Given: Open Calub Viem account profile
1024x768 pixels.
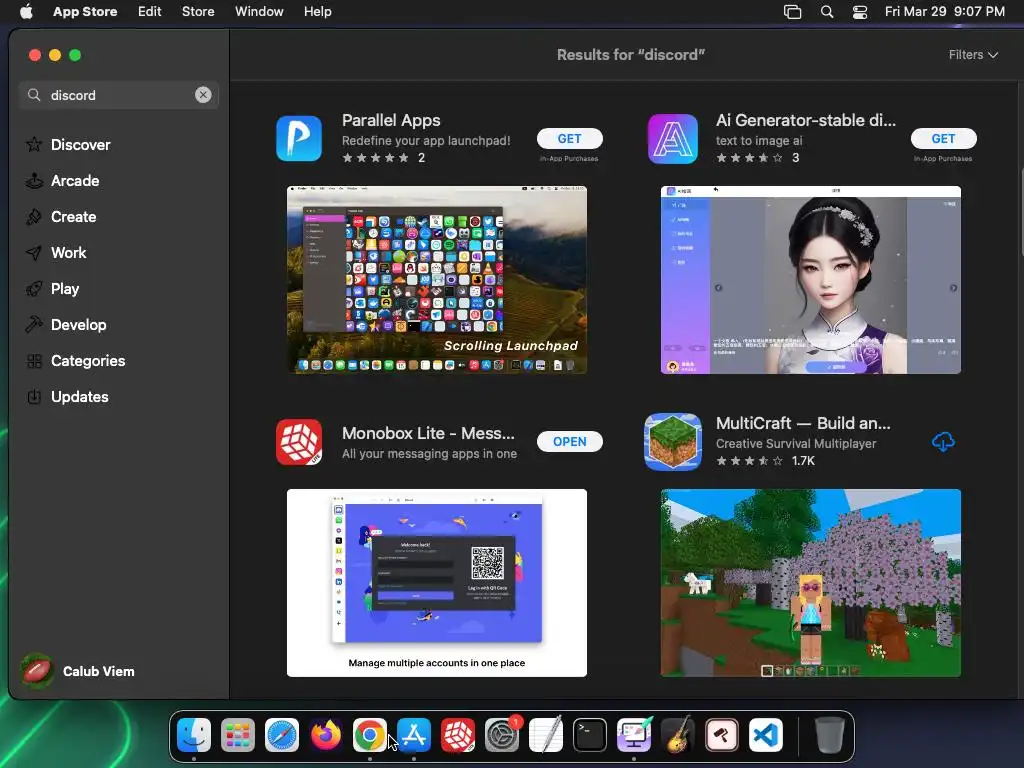Looking at the screenshot, I should point(78,671).
